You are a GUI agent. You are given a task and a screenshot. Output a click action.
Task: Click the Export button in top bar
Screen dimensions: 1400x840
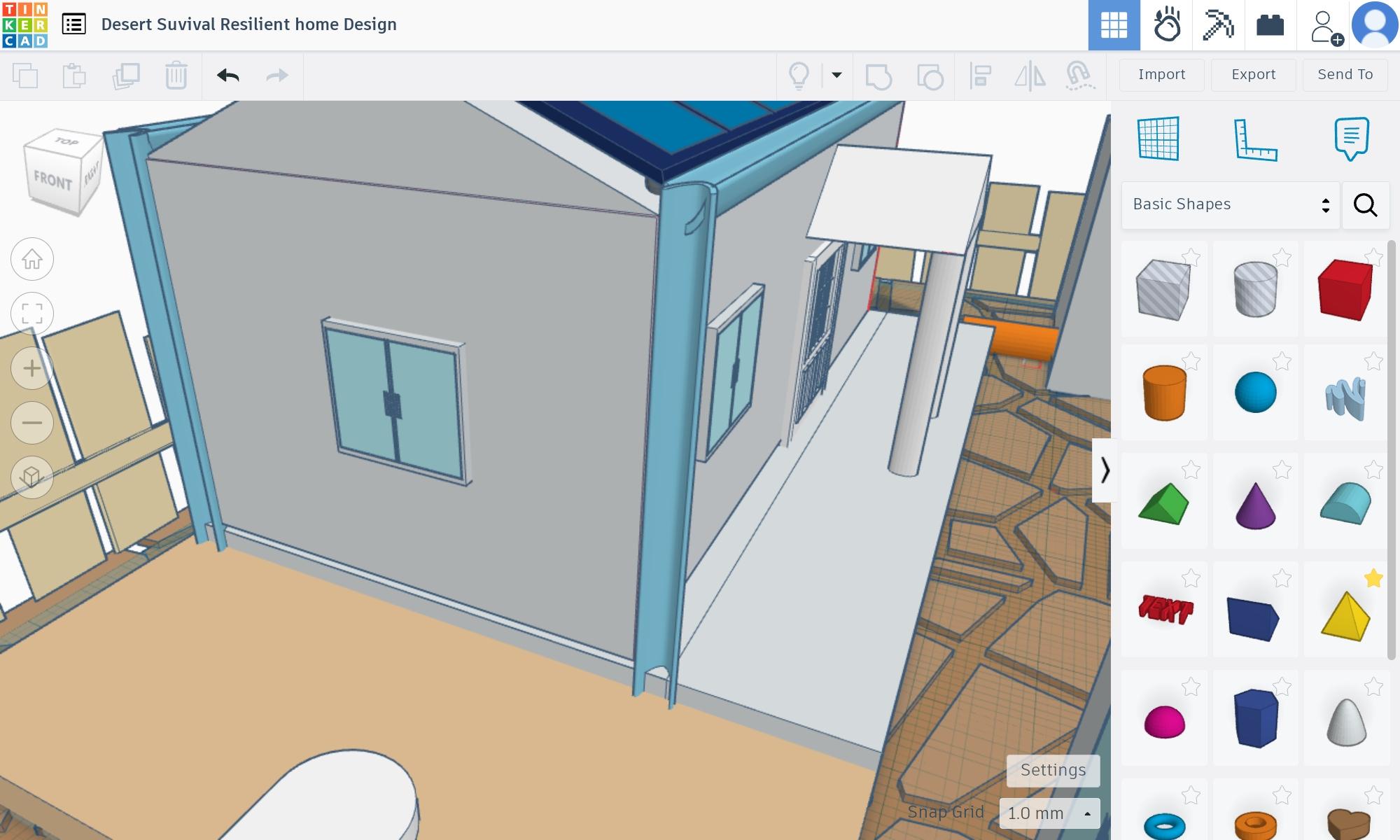[x=1252, y=75]
